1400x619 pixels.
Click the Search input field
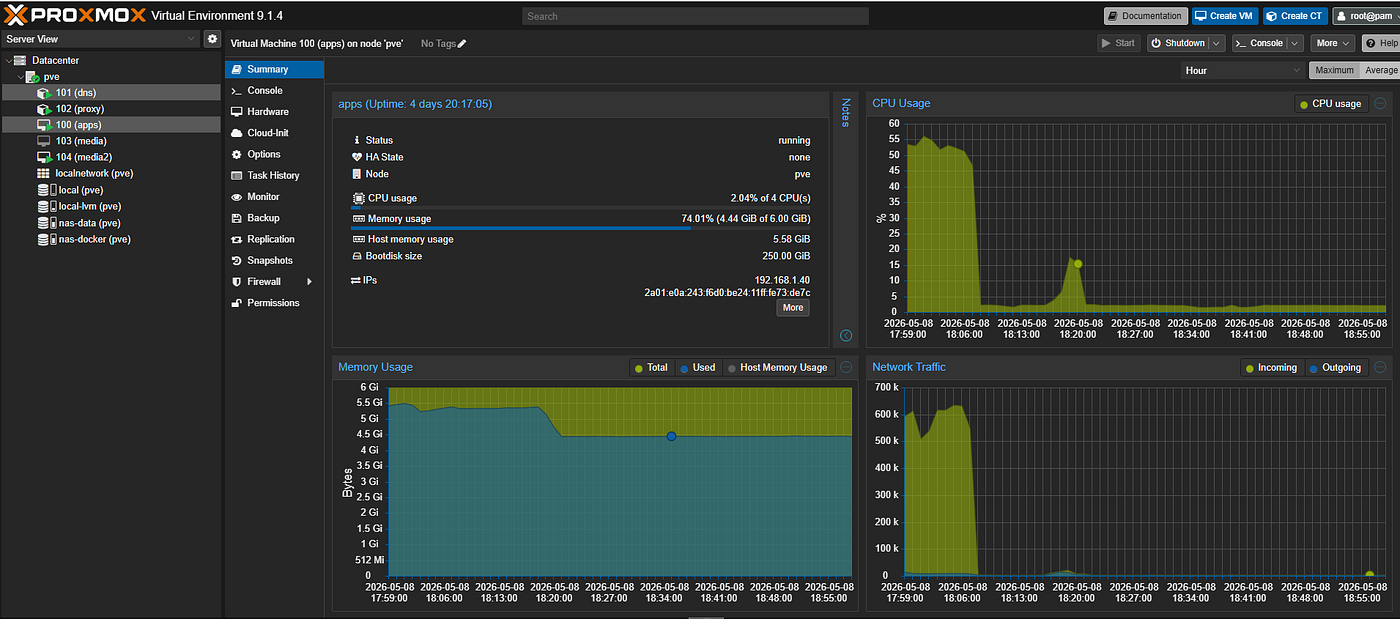click(695, 16)
